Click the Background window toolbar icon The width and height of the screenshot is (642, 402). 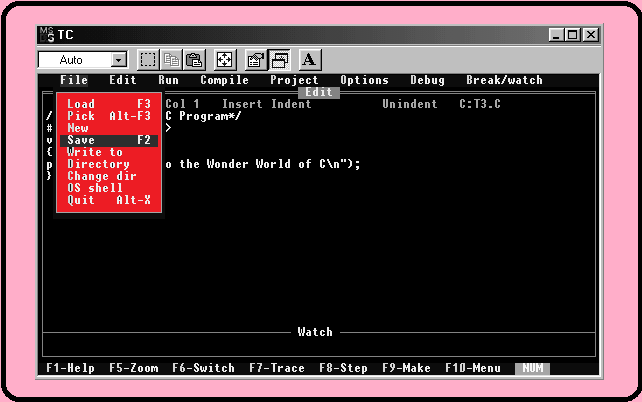[x=279, y=60]
